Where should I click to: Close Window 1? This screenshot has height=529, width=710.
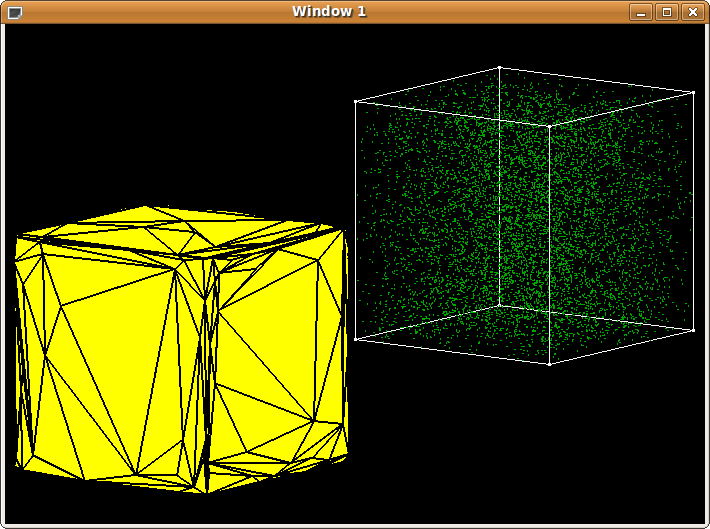(x=693, y=12)
